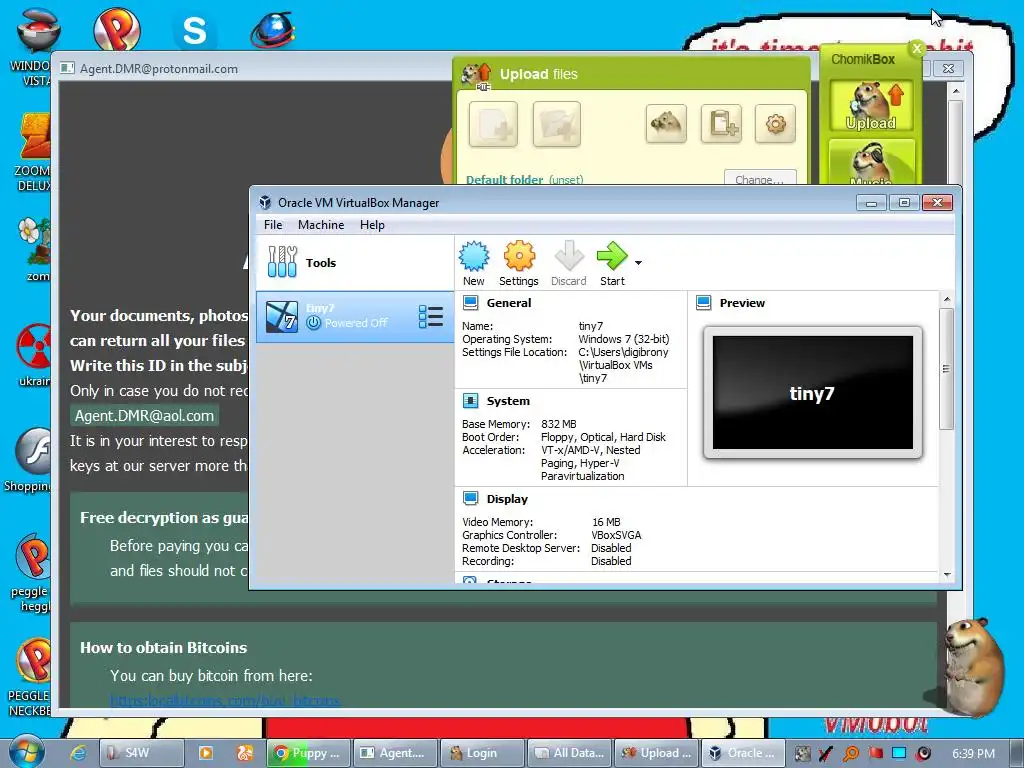This screenshot has width=1024, height=768.
Task: Click clipboard paste icon in Upload files
Action: click(721, 123)
